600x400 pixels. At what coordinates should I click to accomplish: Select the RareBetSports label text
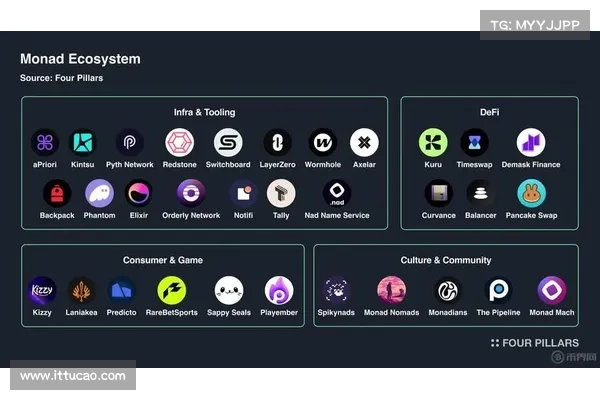171,313
